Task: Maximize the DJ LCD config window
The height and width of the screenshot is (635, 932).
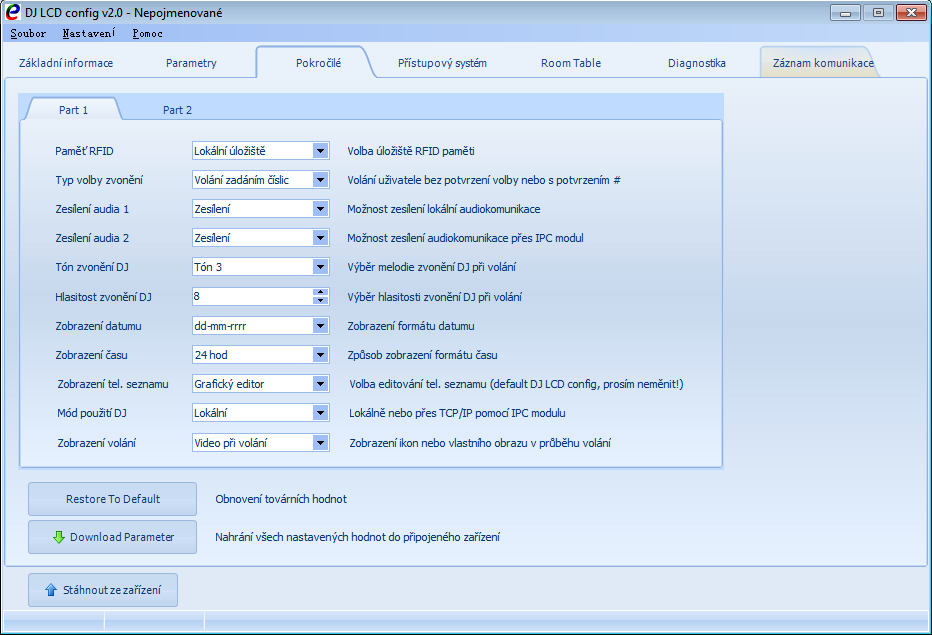Action: tap(878, 12)
